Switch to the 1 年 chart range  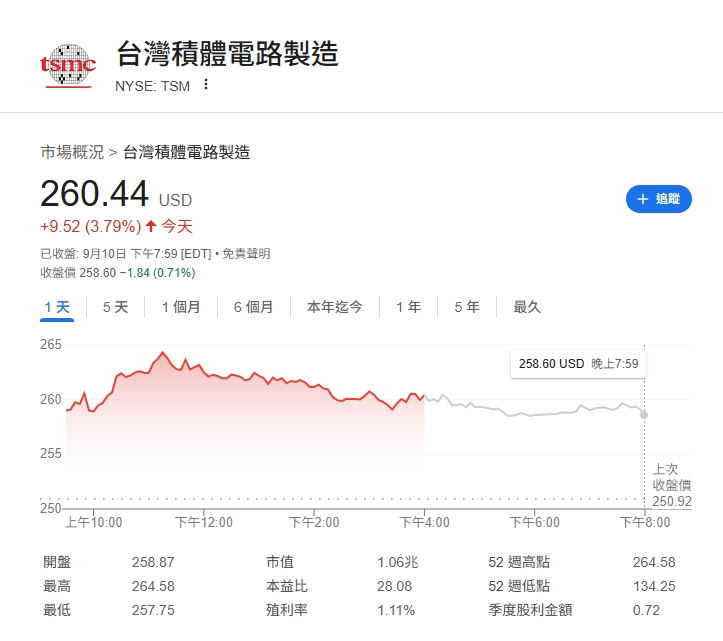click(408, 307)
